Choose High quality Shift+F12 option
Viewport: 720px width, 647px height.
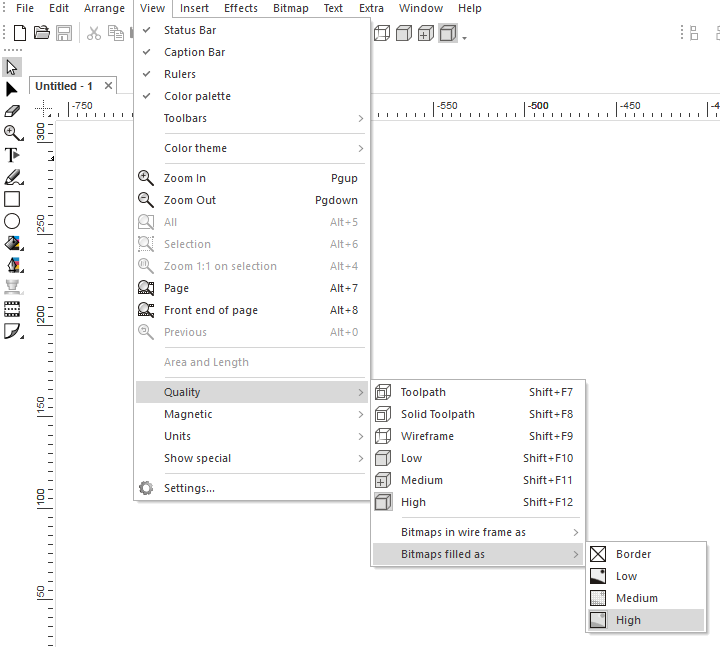(478, 502)
